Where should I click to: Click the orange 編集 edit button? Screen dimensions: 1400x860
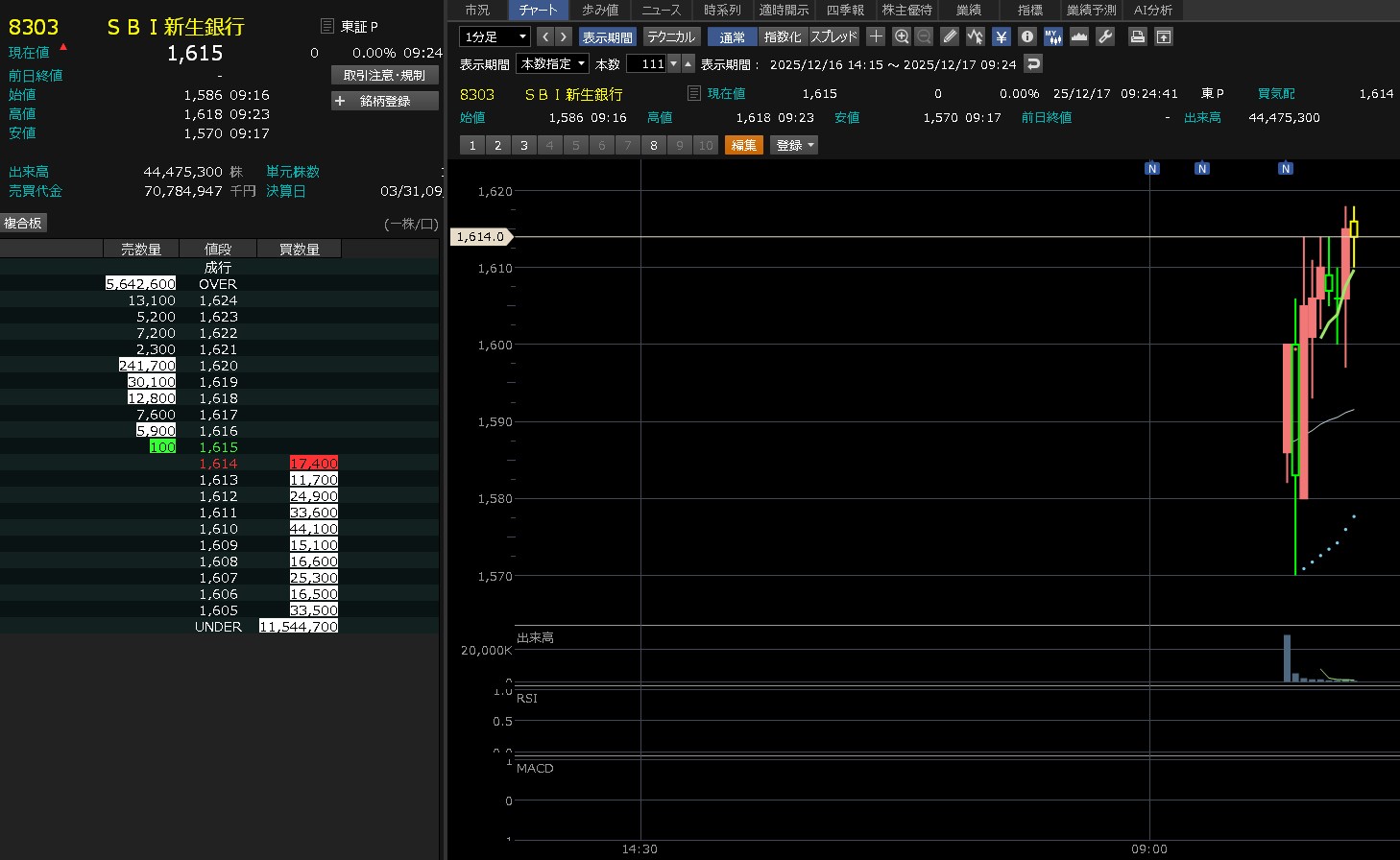pyautogui.click(x=743, y=145)
